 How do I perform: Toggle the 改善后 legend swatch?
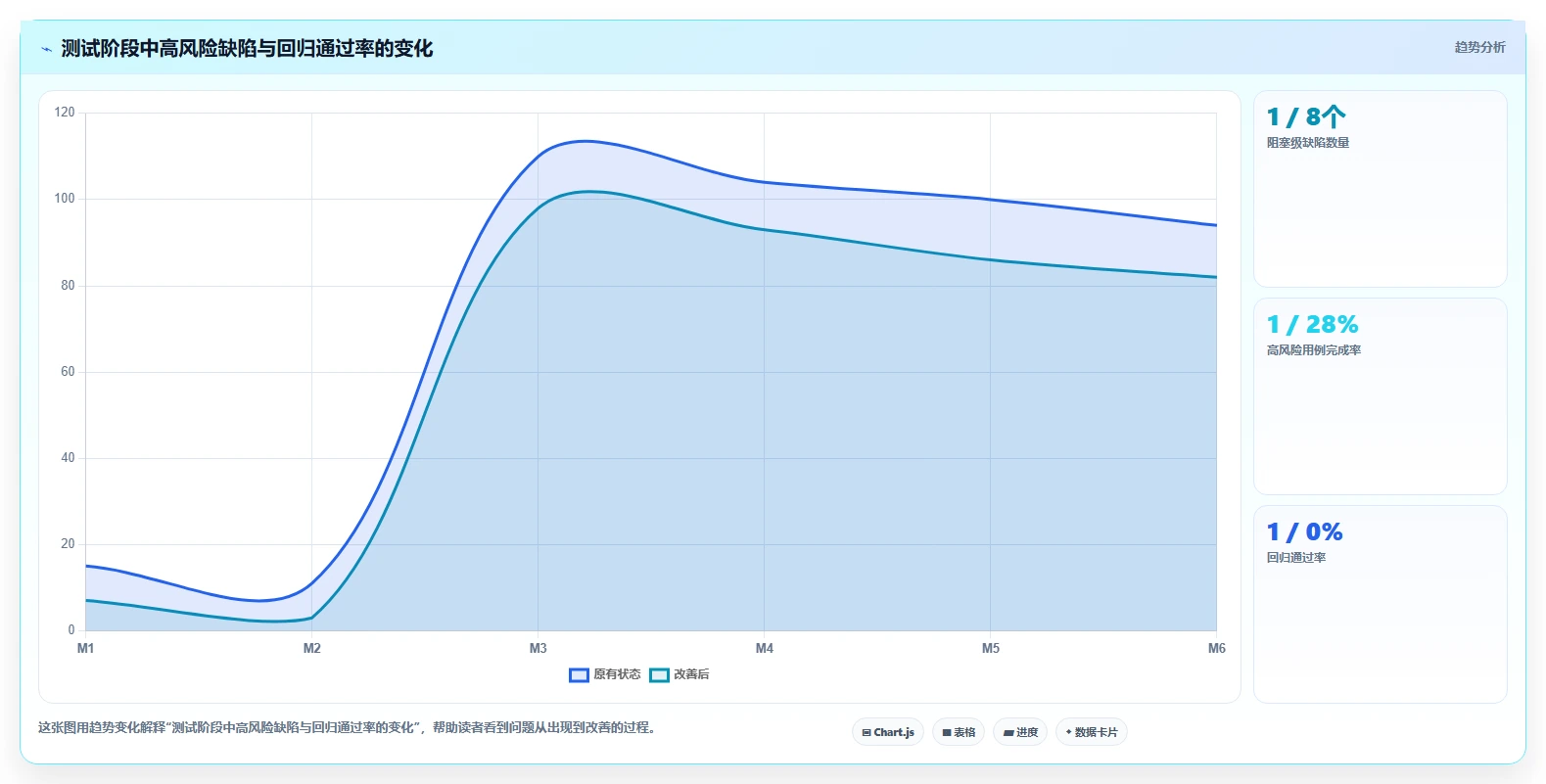659,674
